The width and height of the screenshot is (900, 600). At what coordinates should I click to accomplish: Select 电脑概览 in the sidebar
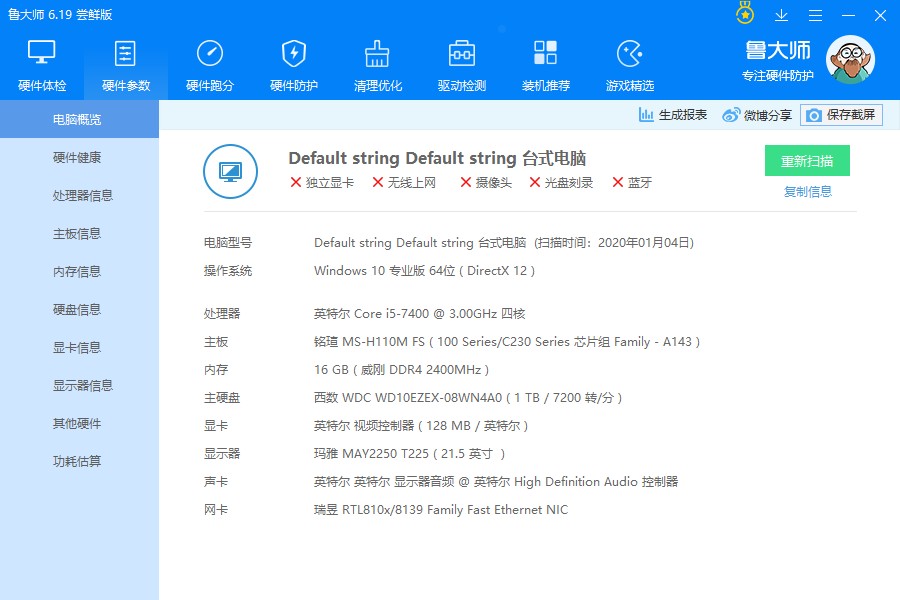pos(79,119)
